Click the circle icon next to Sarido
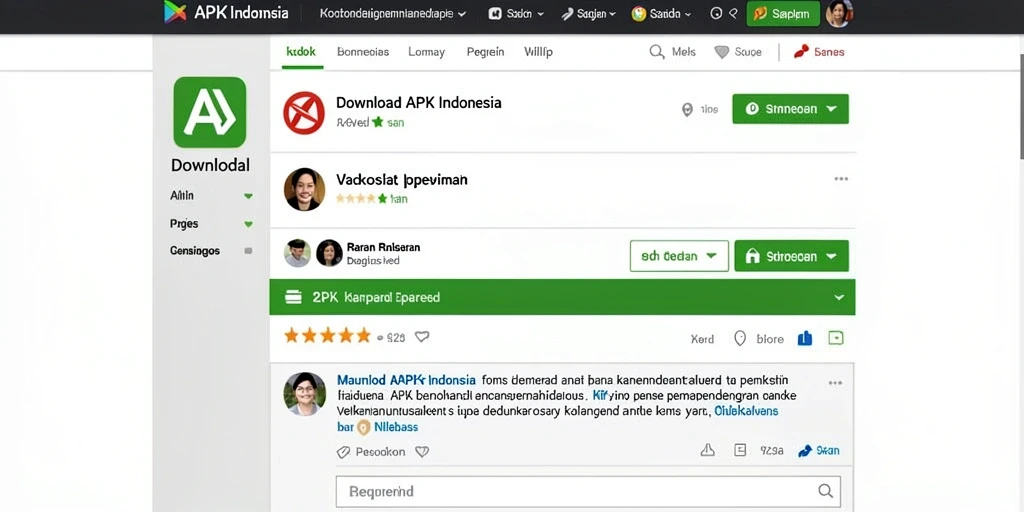Screen dimensions: 1024x512 click(x=716, y=13)
